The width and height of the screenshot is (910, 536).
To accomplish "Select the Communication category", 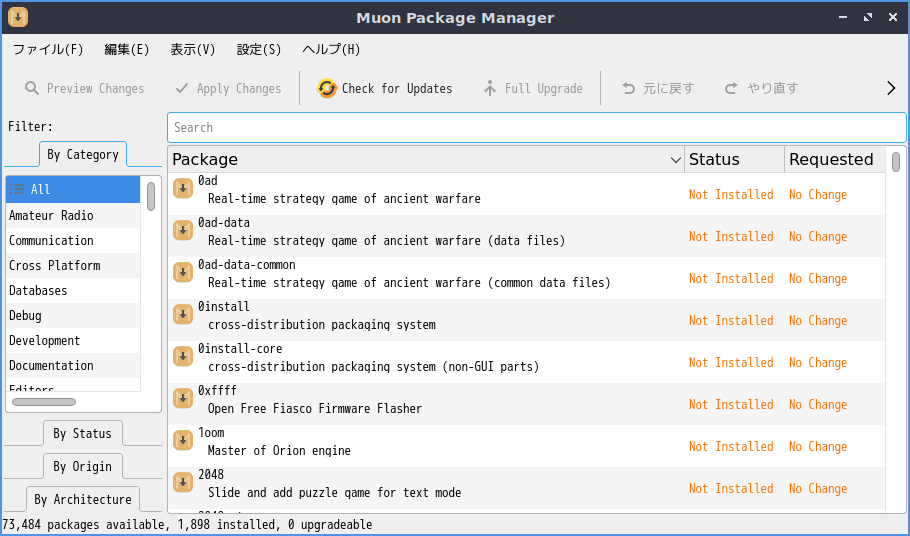I will click(73, 240).
